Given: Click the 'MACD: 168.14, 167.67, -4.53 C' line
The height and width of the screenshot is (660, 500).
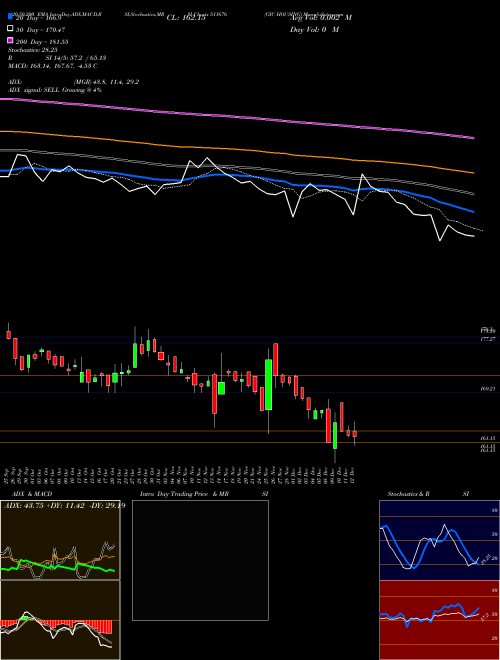Looking at the screenshot, I should 53,66.
